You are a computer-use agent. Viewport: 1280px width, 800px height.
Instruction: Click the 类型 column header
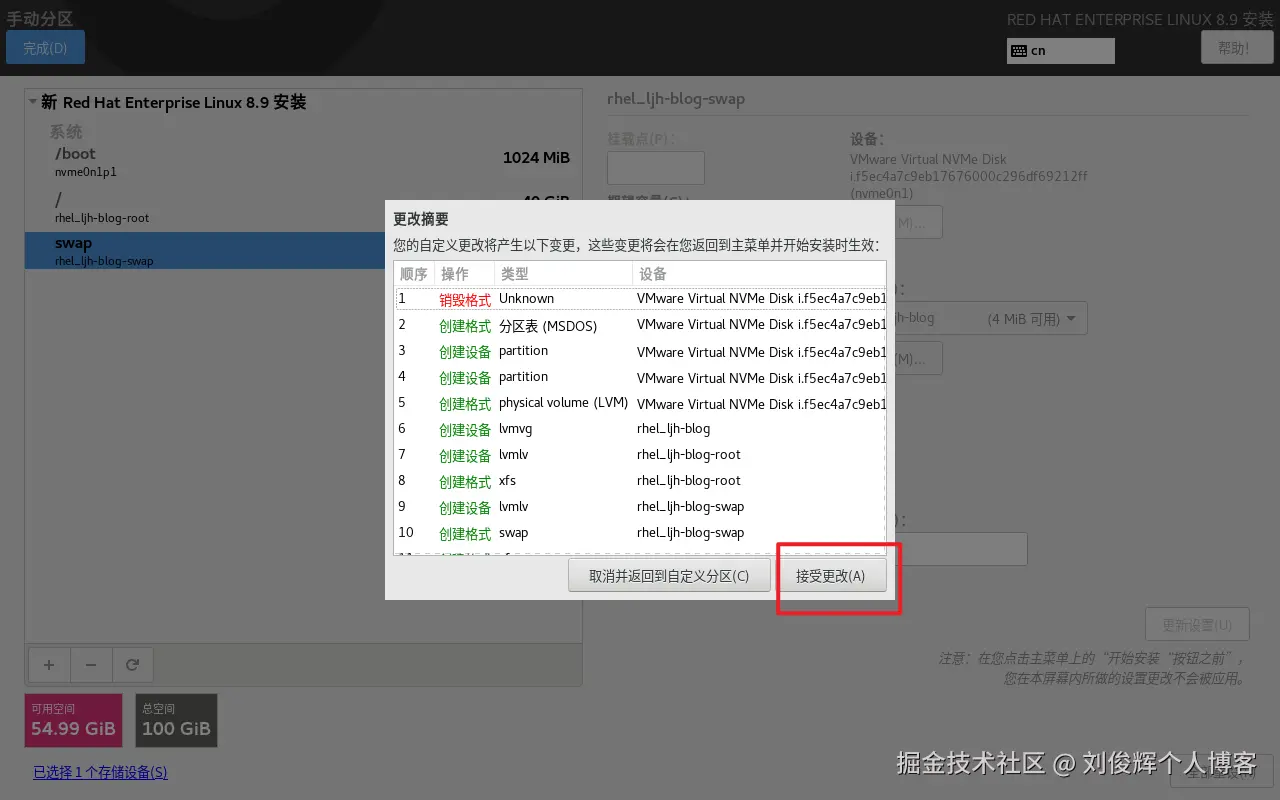563,274
